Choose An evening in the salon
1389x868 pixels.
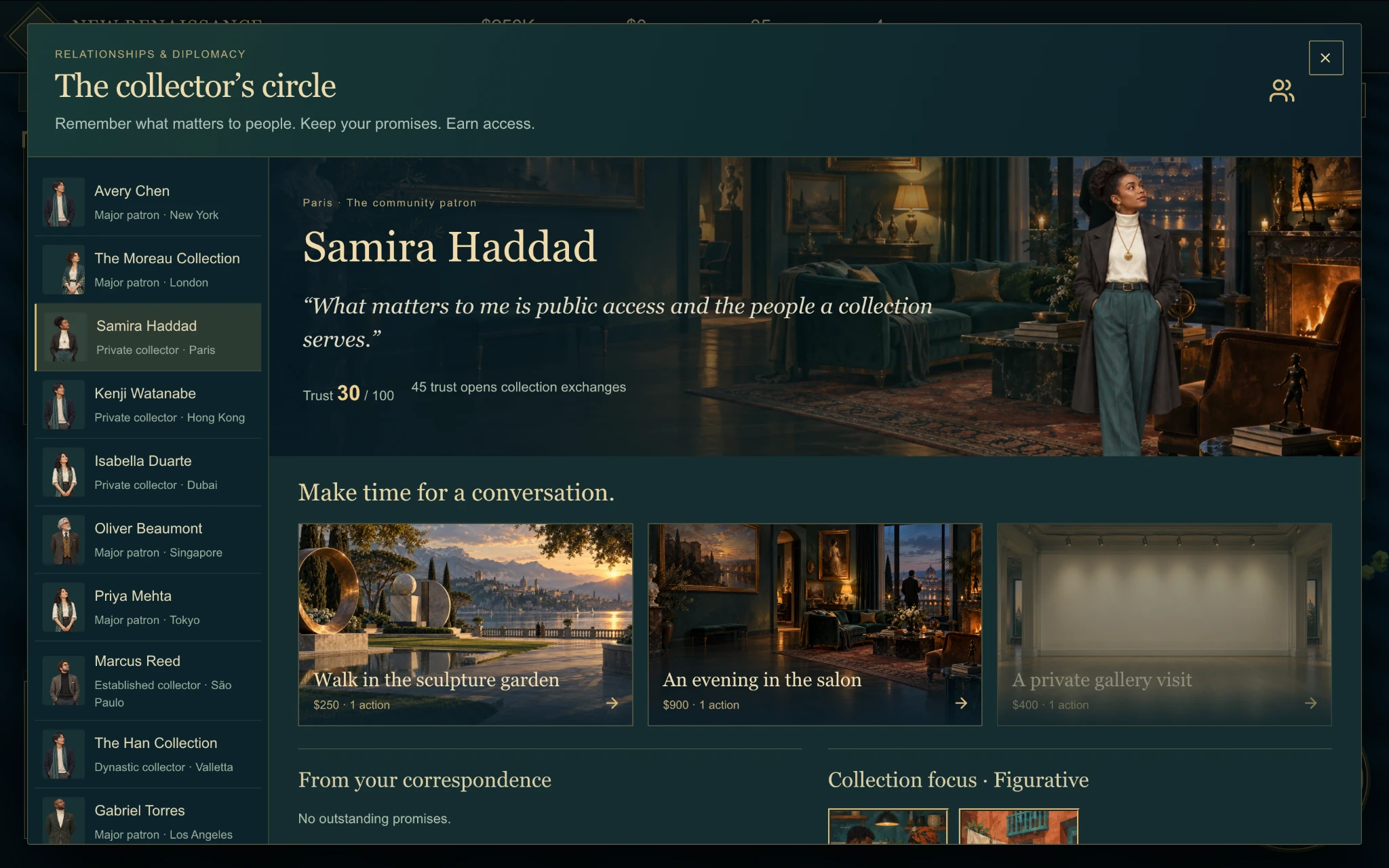(x=815, y=625)
